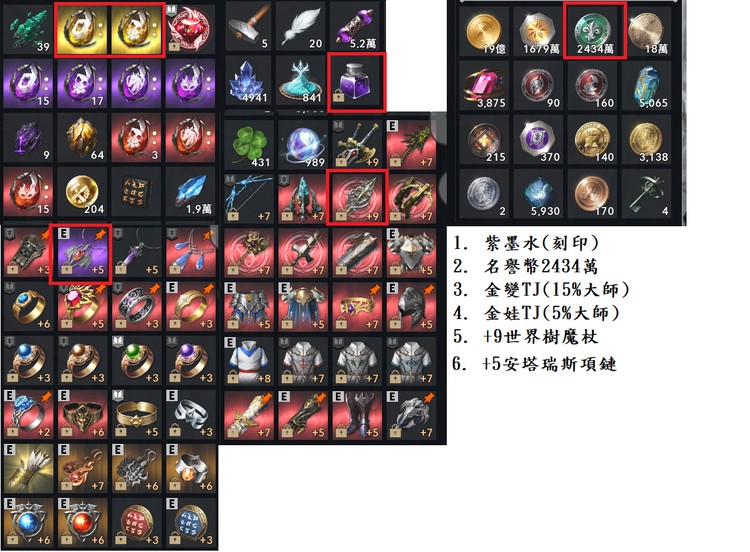
Task: Choose the +6 blue sapphire gold ring
Action: coord(28,307)
